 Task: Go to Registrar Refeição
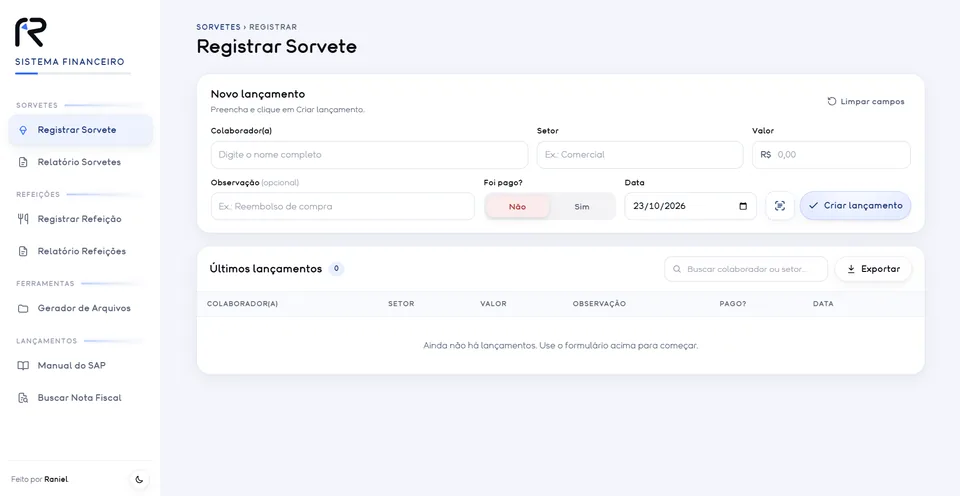click(80, 219)
